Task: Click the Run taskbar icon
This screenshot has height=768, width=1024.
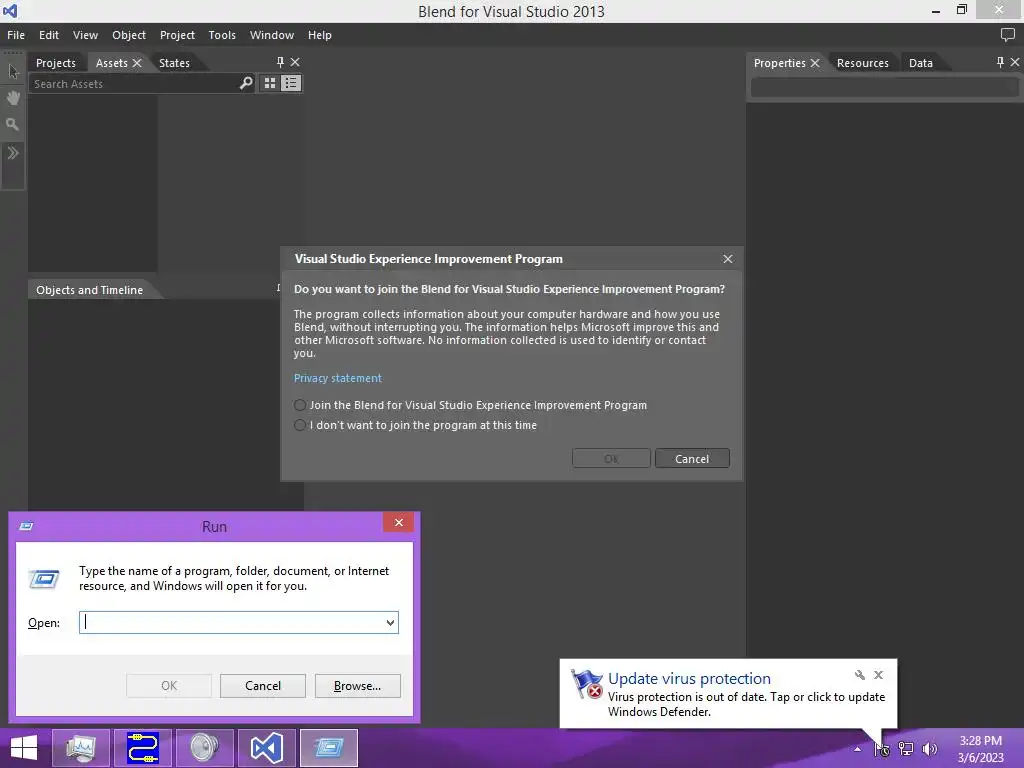Action: pyautogui.click(x=328, y=748)
